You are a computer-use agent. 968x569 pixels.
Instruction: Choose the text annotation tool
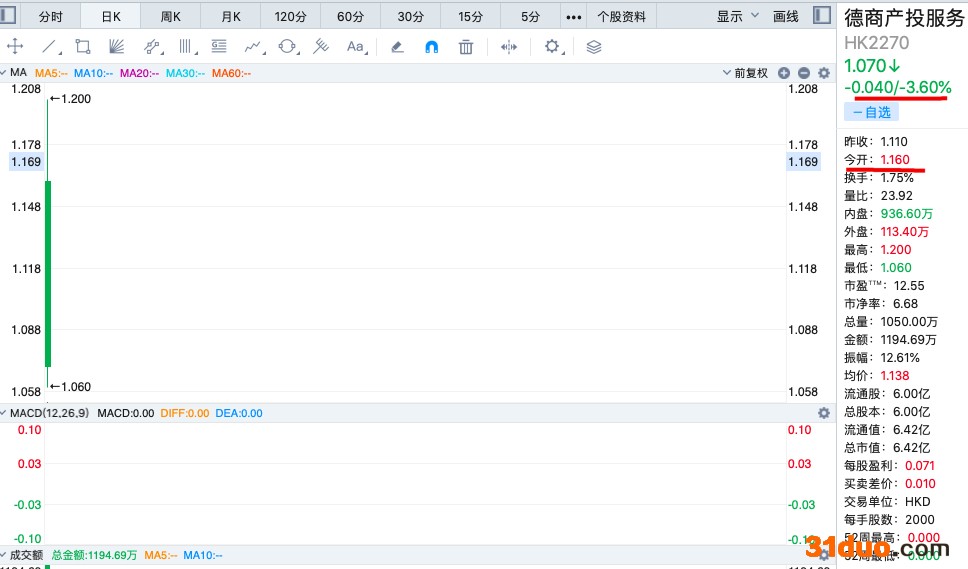[x=356, y=46]
